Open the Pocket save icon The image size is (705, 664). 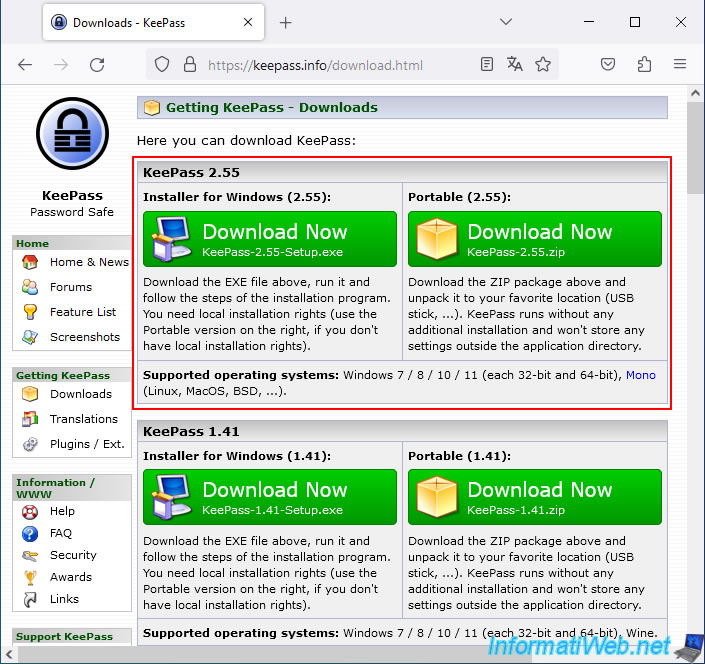click(x=608, y=64)
